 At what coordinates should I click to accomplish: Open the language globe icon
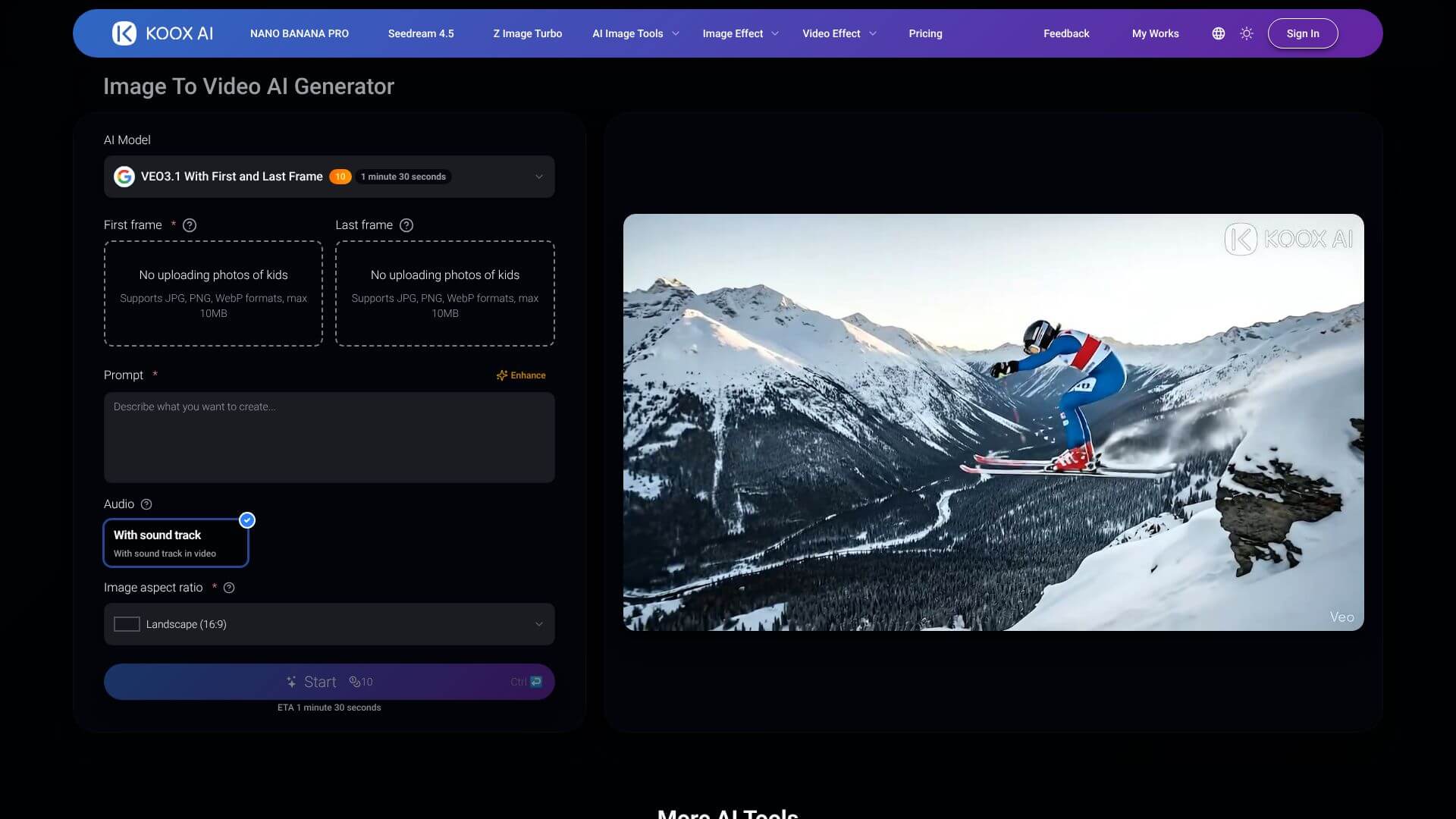(1218, 33)
